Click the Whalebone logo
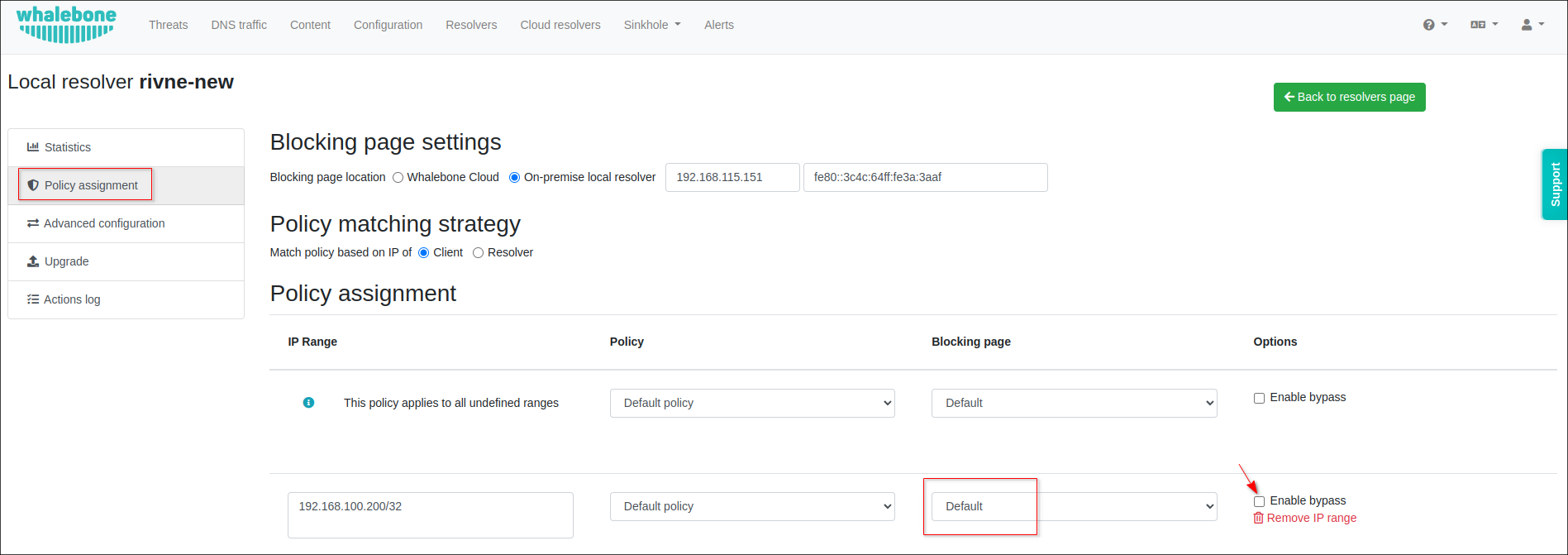 66,25
